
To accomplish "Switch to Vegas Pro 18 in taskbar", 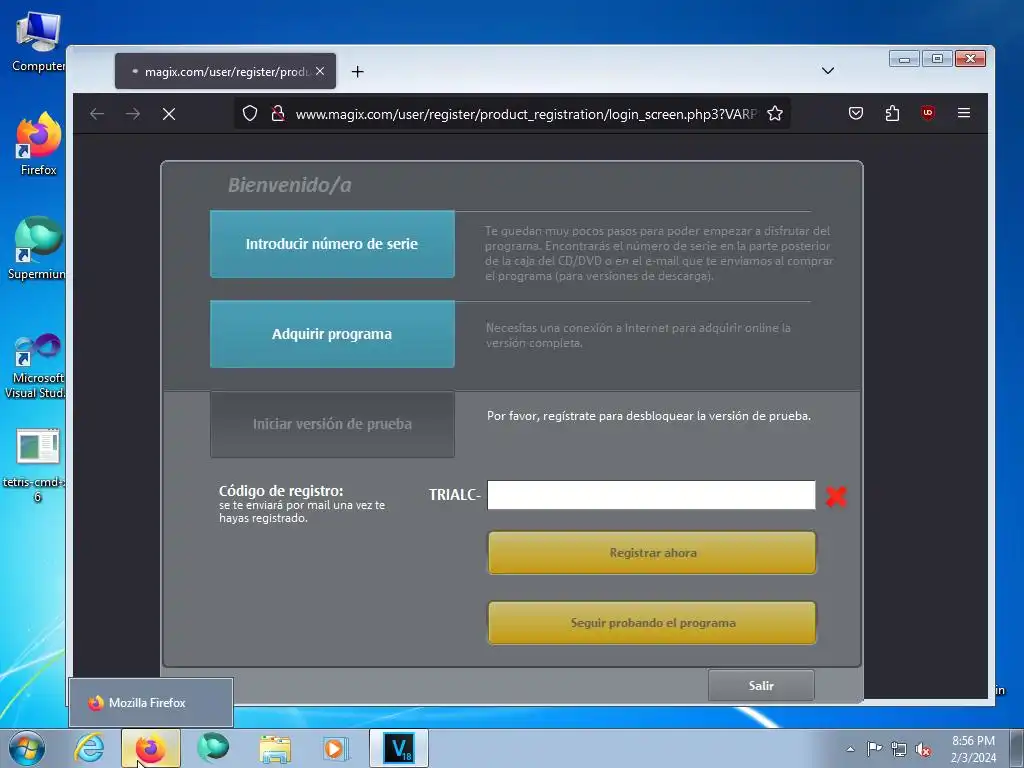I will (x=399, y=748).
